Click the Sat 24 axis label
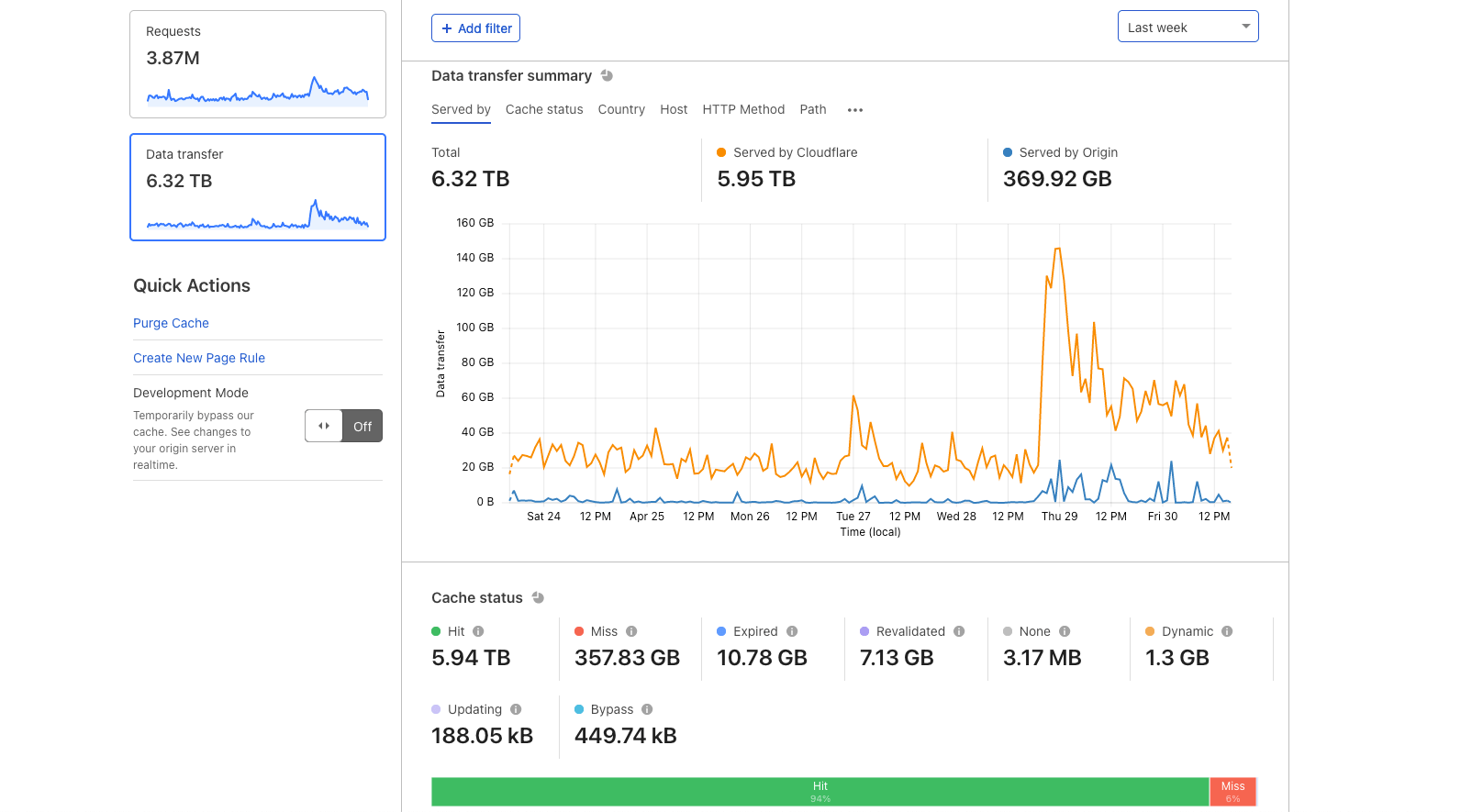This screenshot has width=1483, height=812. click(x=543, y=517)
